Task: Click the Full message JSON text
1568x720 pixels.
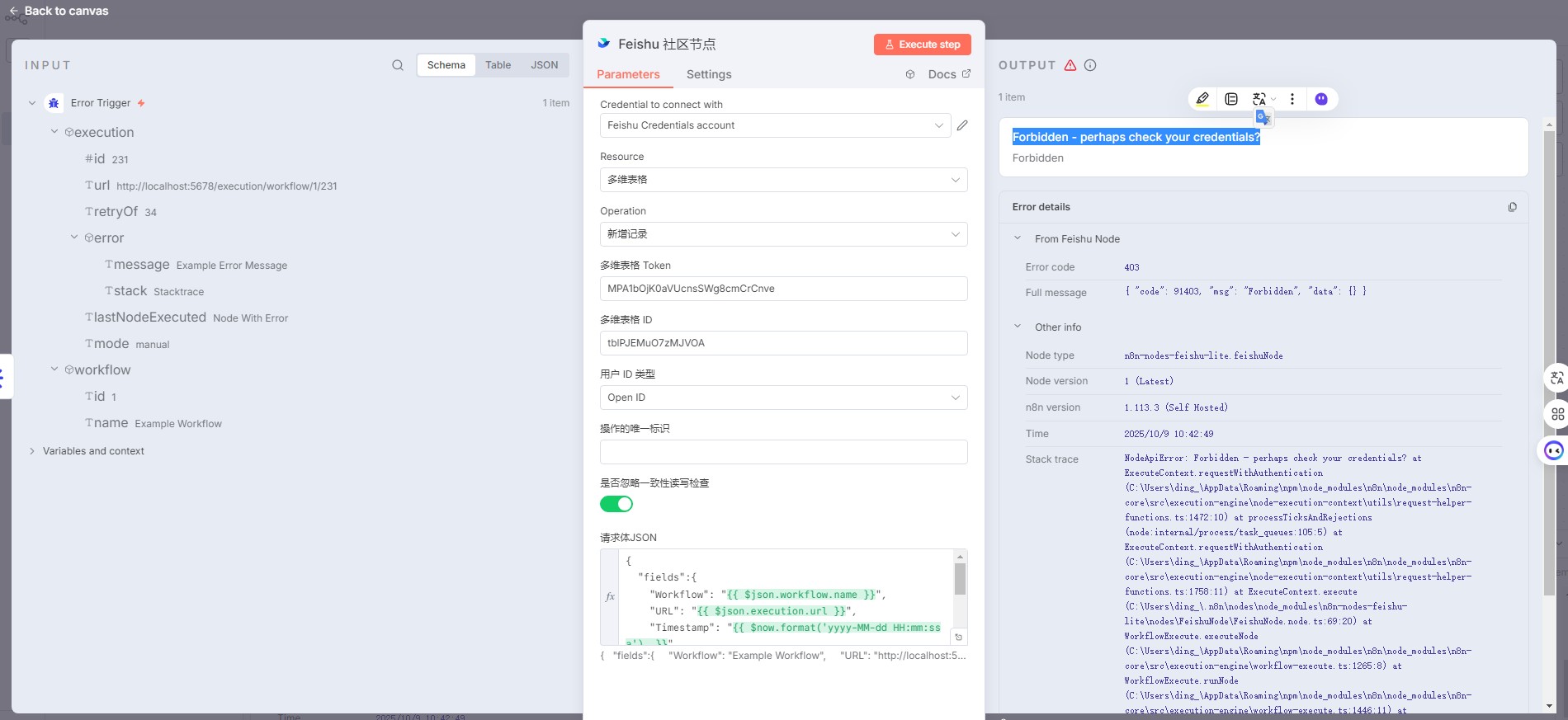Action: point(1245,291)
